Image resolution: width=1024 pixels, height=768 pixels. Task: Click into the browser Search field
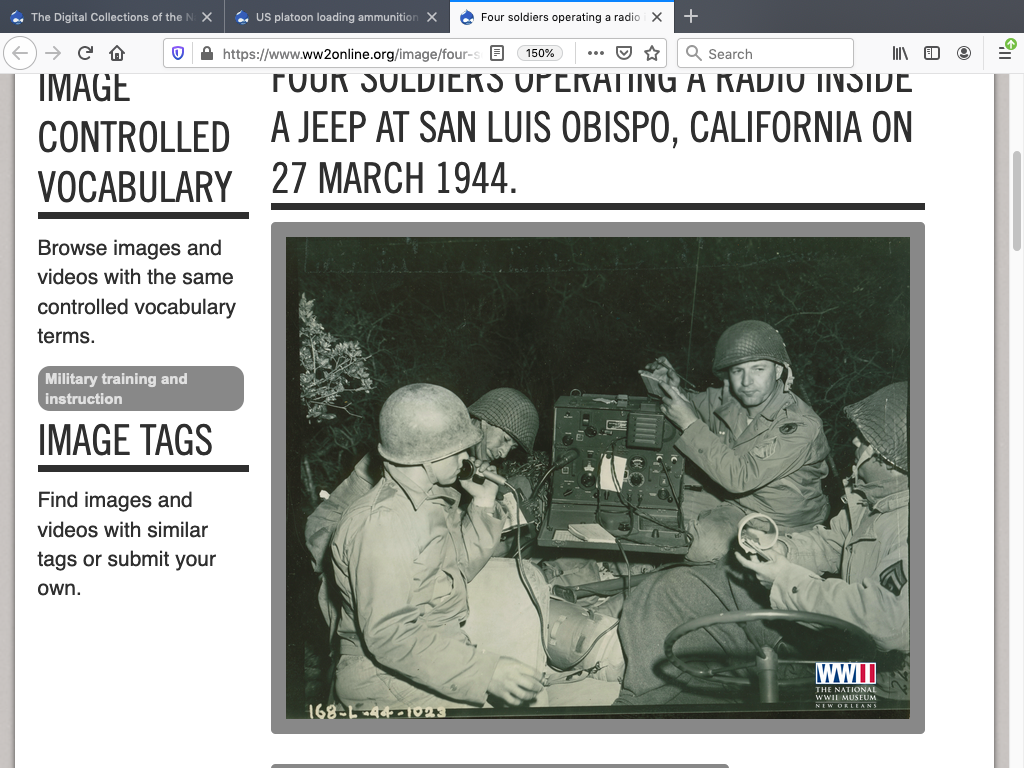765,54
